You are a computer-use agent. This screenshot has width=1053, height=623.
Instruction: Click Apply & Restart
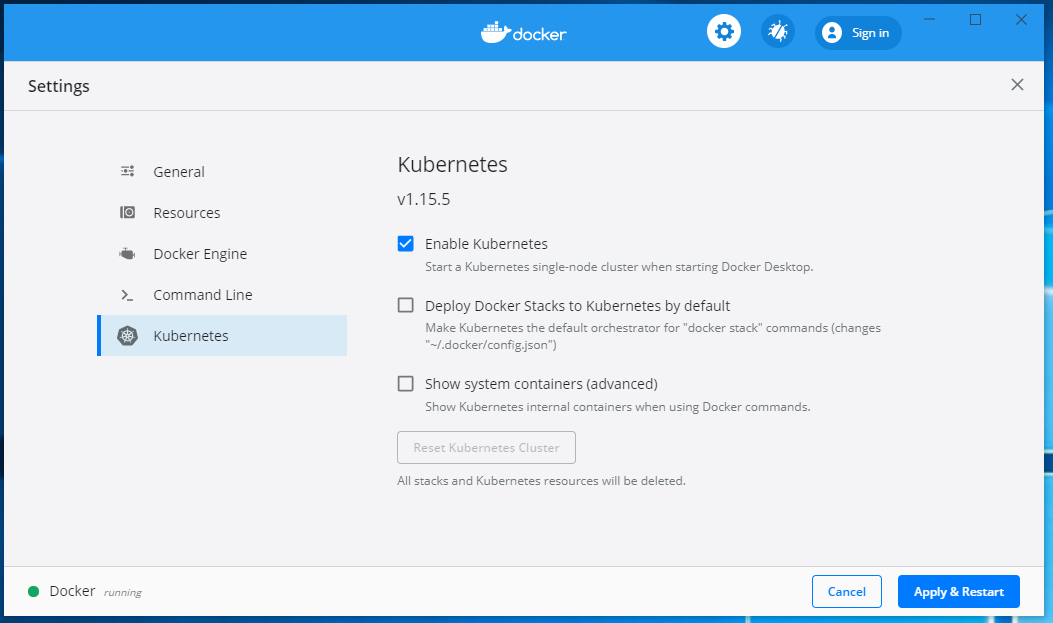click(958, 591)
